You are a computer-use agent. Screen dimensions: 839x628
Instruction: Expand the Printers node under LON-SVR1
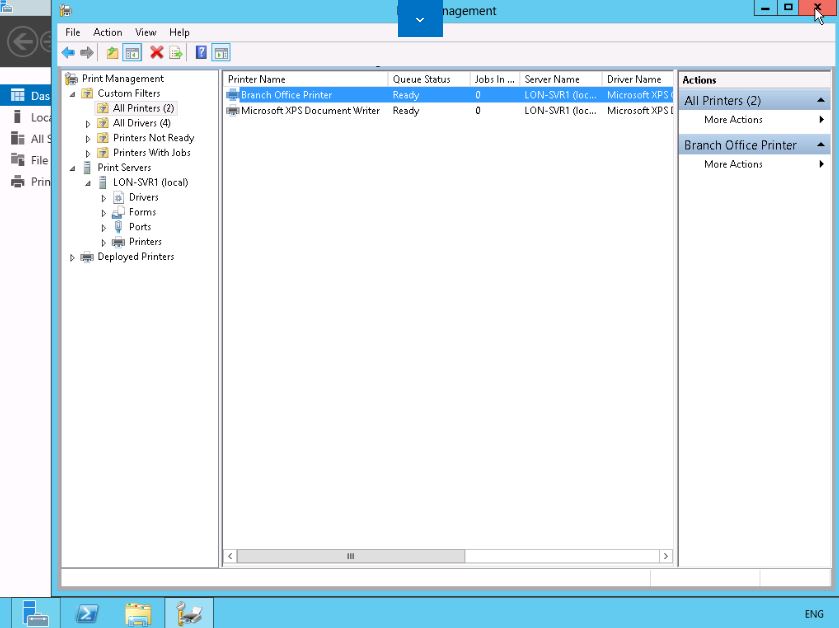104,243
